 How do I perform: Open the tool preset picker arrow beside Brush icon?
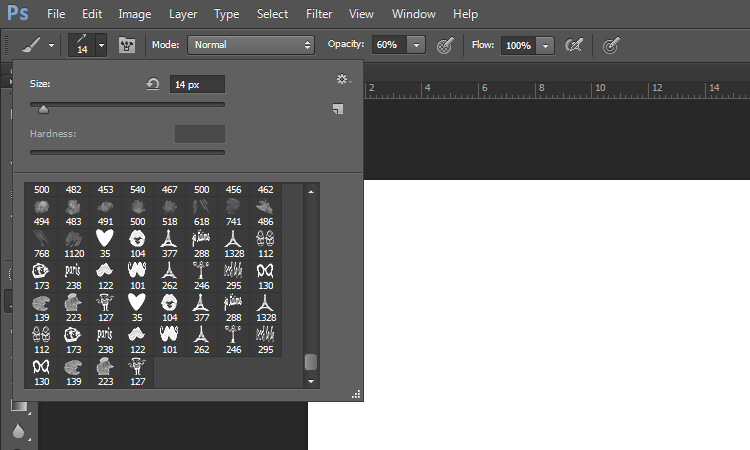pos(51,46)
